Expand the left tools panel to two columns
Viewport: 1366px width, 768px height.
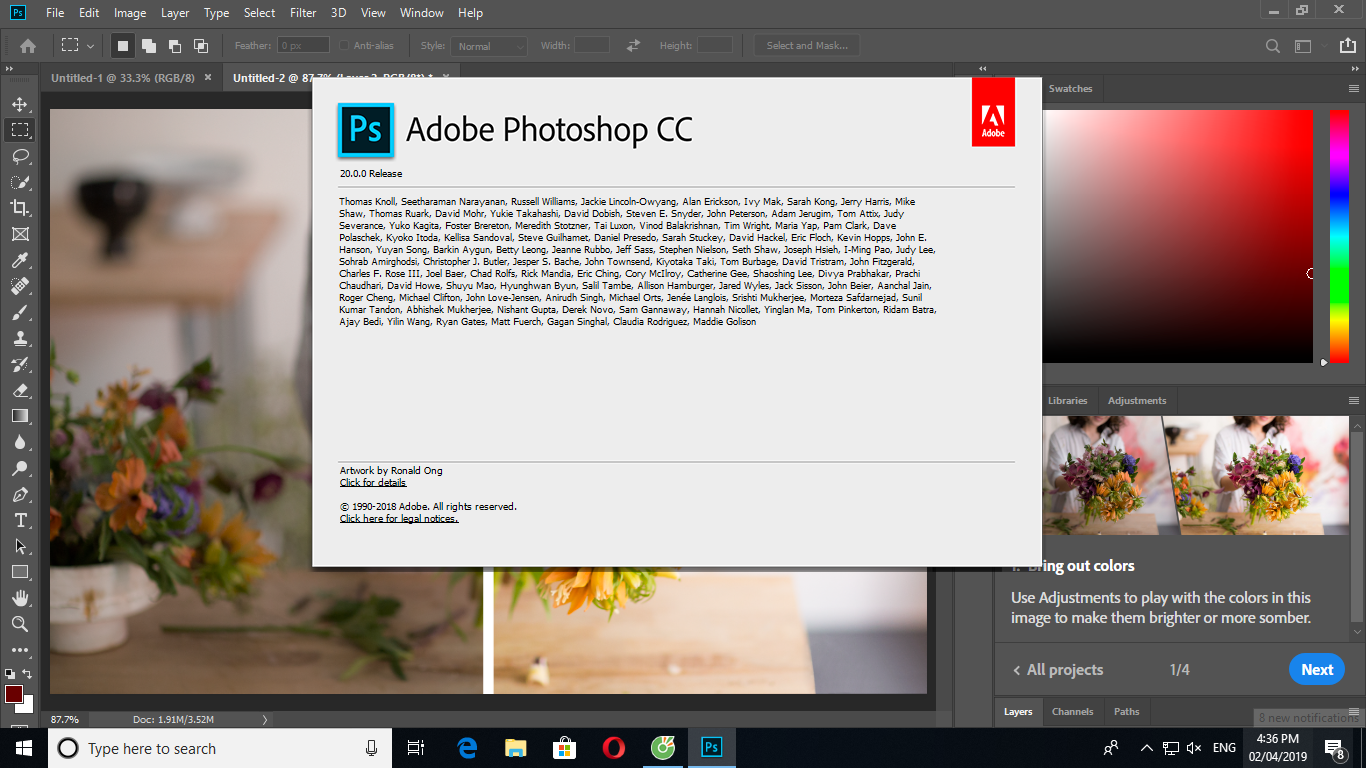tap(9, 69)
